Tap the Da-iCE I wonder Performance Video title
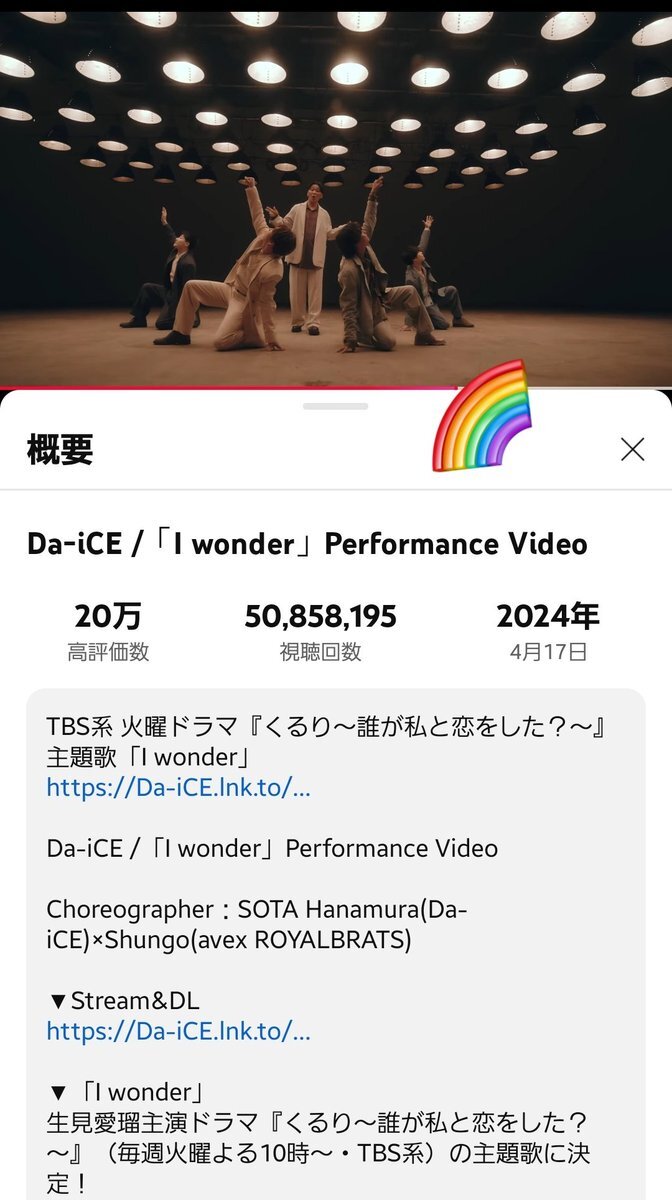Screen dimensions: 672x1200 307,544
